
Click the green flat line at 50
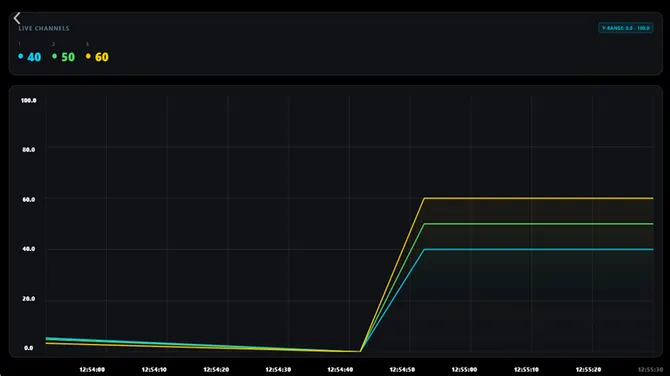[538, 224]
